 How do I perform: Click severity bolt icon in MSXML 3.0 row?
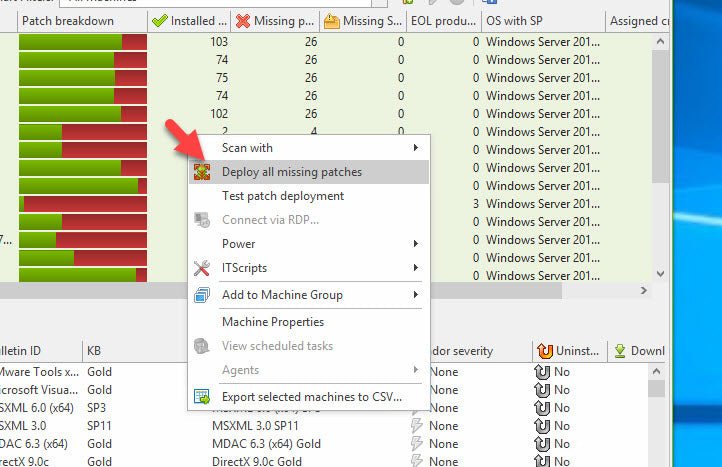[417, 426]
